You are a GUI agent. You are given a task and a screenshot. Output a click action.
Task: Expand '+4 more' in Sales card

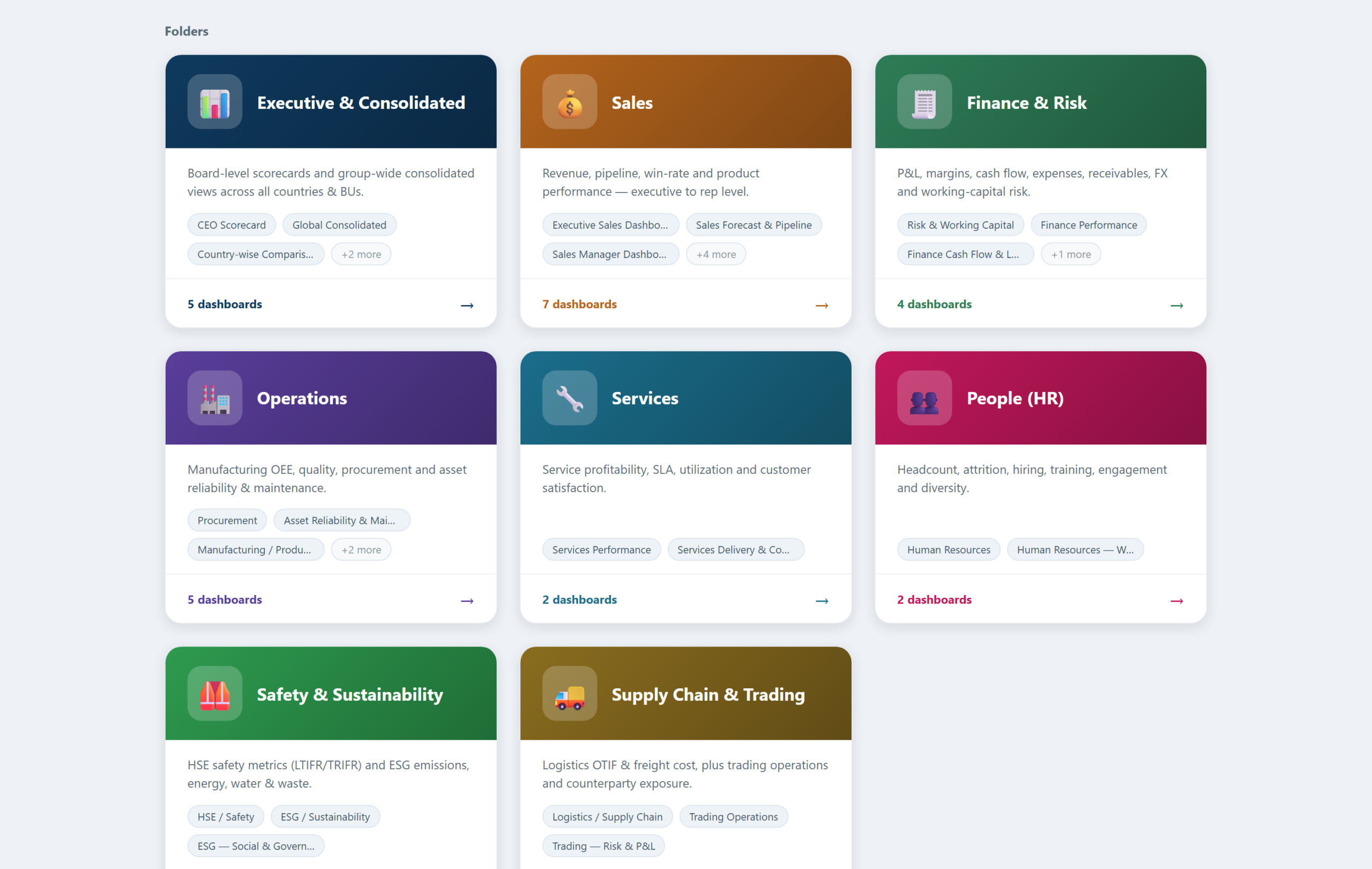(716, 254)
